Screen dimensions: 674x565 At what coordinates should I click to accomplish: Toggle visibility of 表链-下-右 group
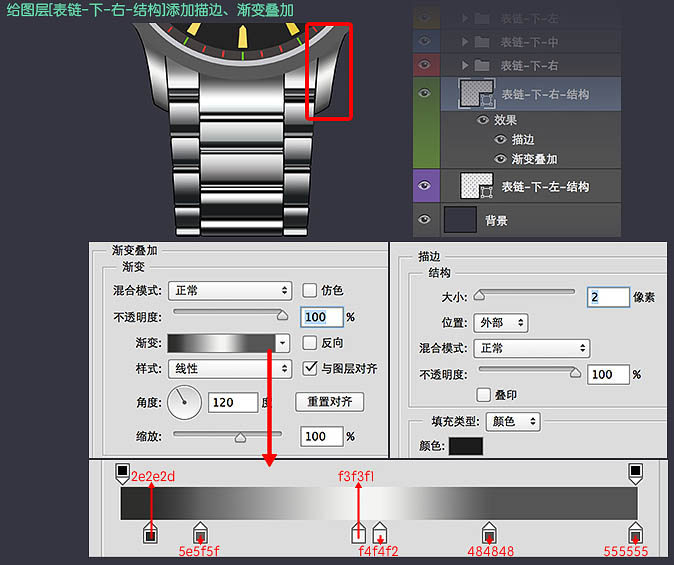pyautogui.click(x=424, y=64)
